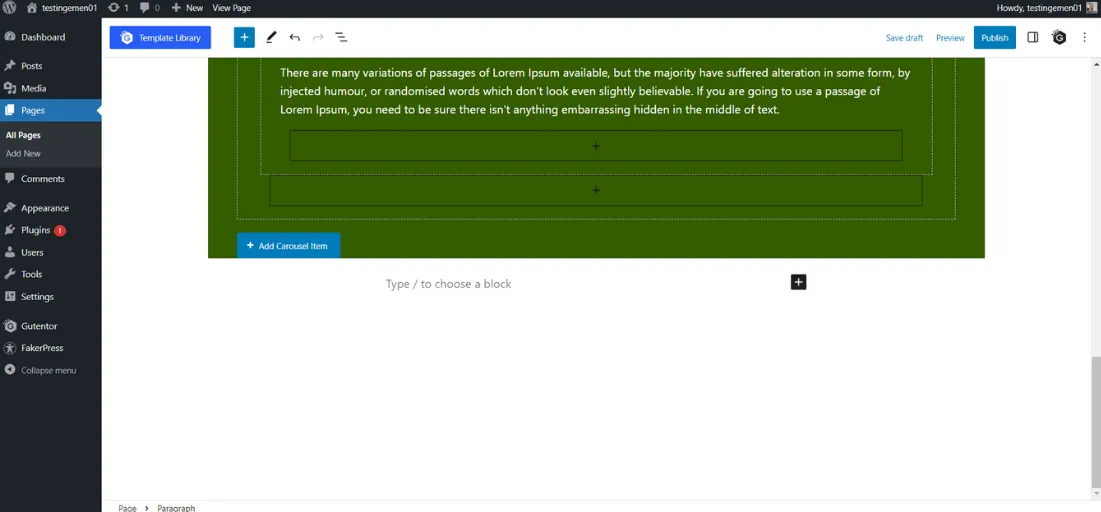Image resolution: width=1101 pixels, height=512 pixels.
Task: Open document overview list view
Action: point(341,37)
